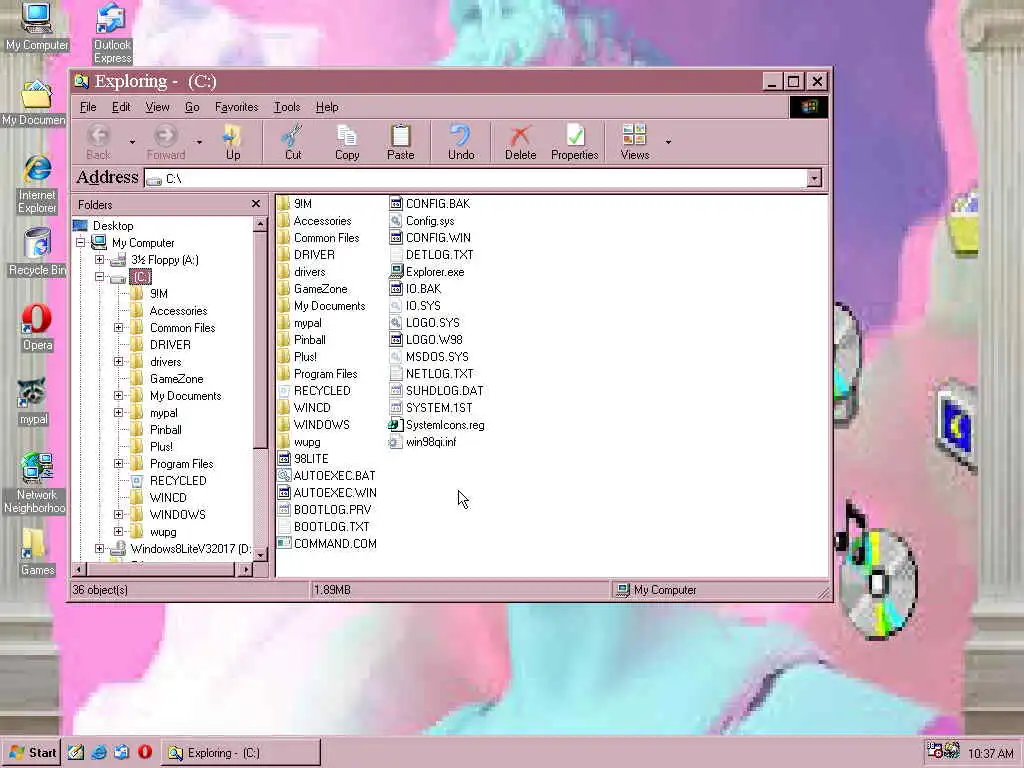The width and height of the screenshot is (1024, 768).
Task: Open the File menu
Action: point(88,107)
